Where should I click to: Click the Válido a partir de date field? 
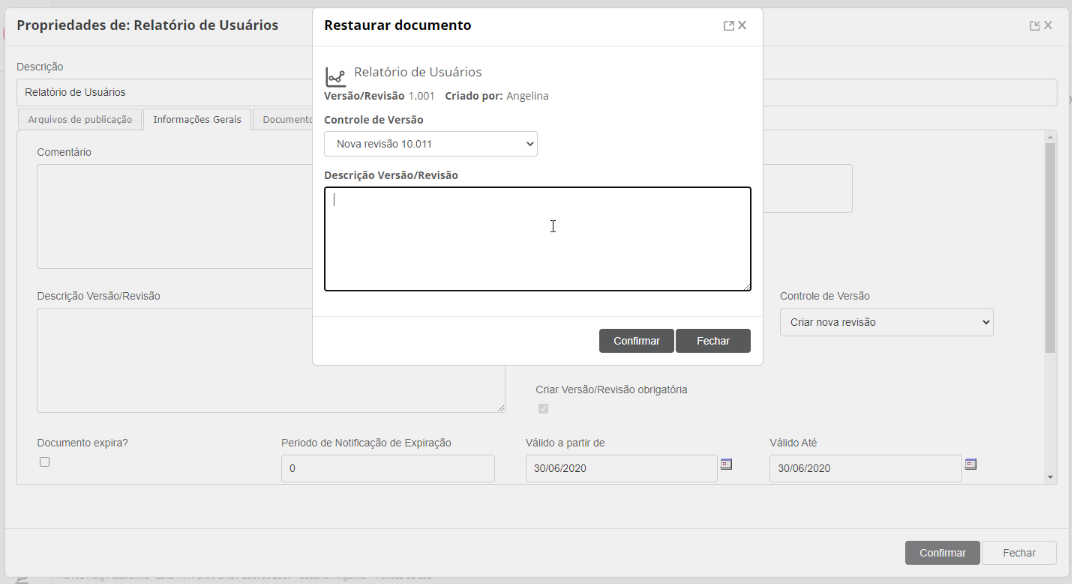pyautogui.click(x=621, y=468)
